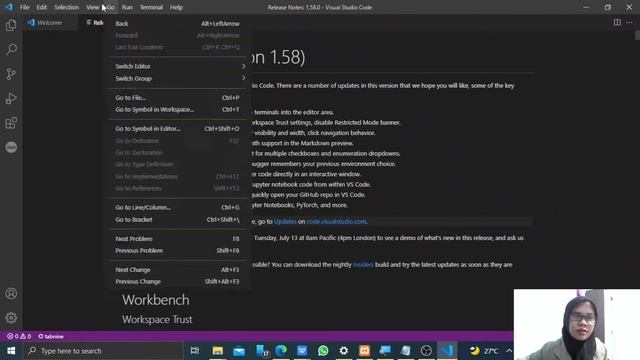Viewport: 640px width, 360px height.
Task: Open the code.visualstudio.com link
Action: pyautogui.click(x=336, y=221)
